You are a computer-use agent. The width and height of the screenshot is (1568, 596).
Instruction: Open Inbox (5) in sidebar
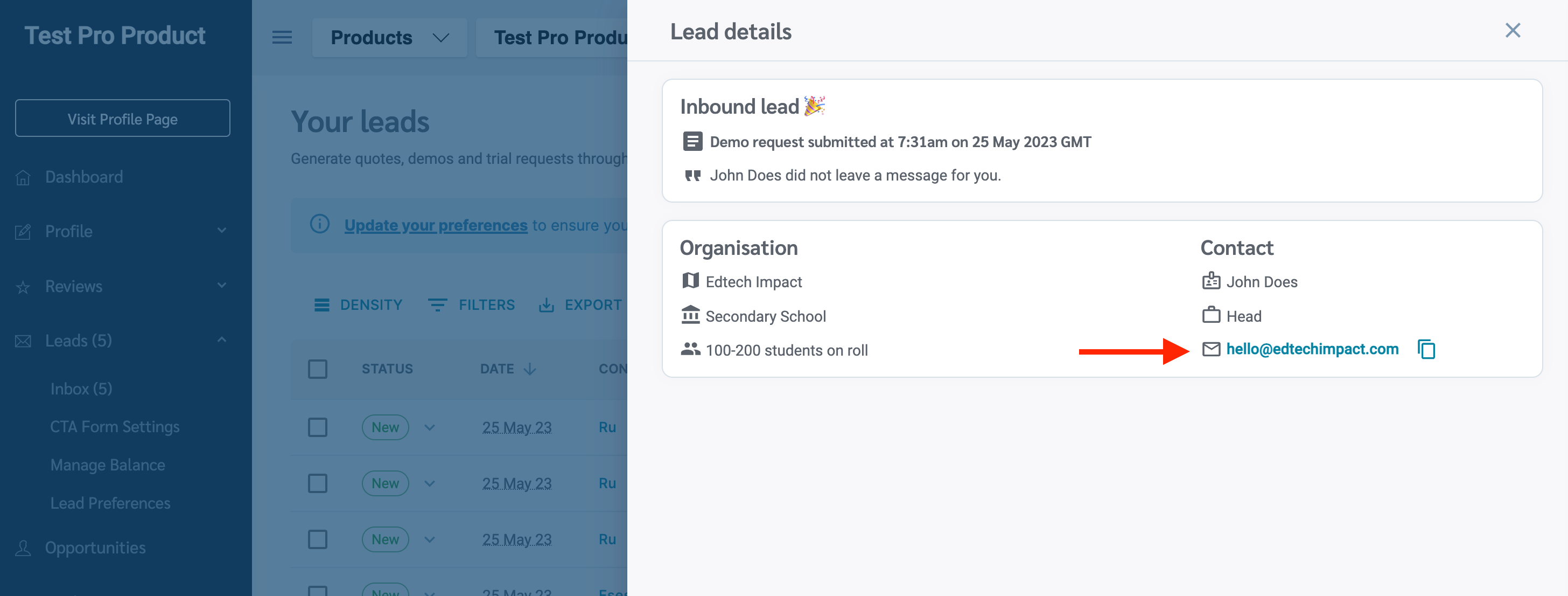(x=81, y=389)
